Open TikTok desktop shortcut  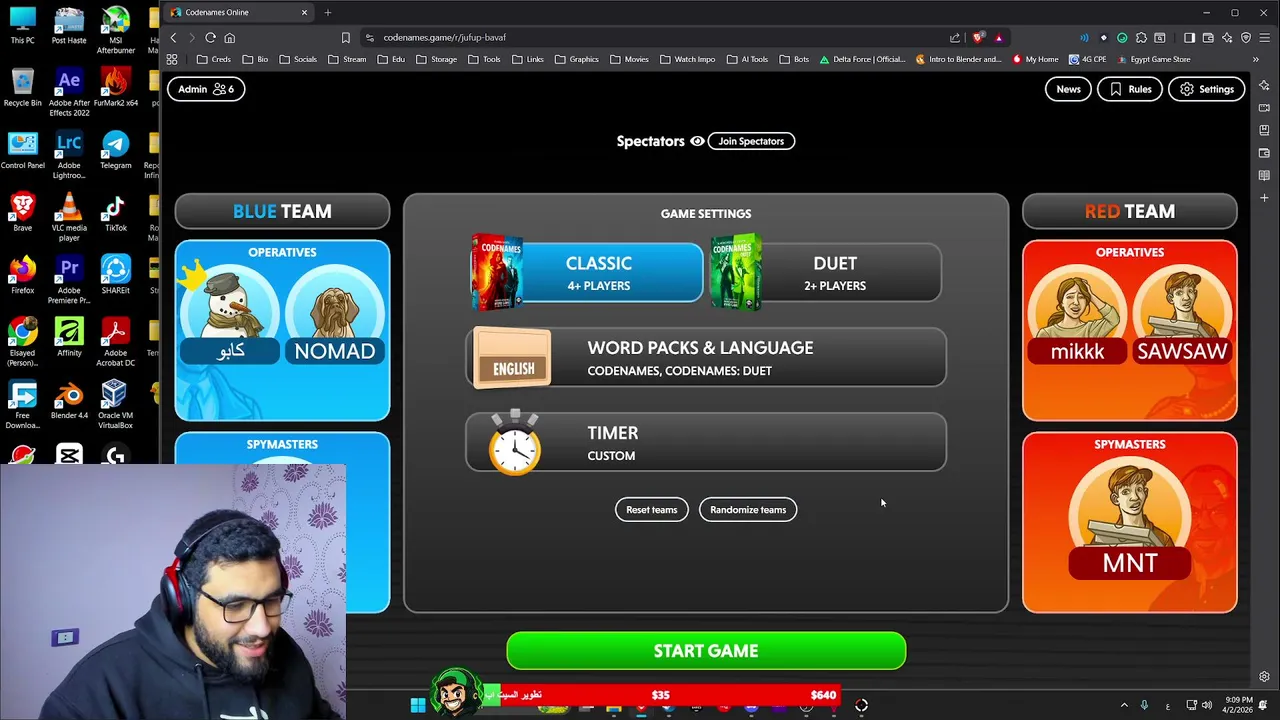coord(115,213)
